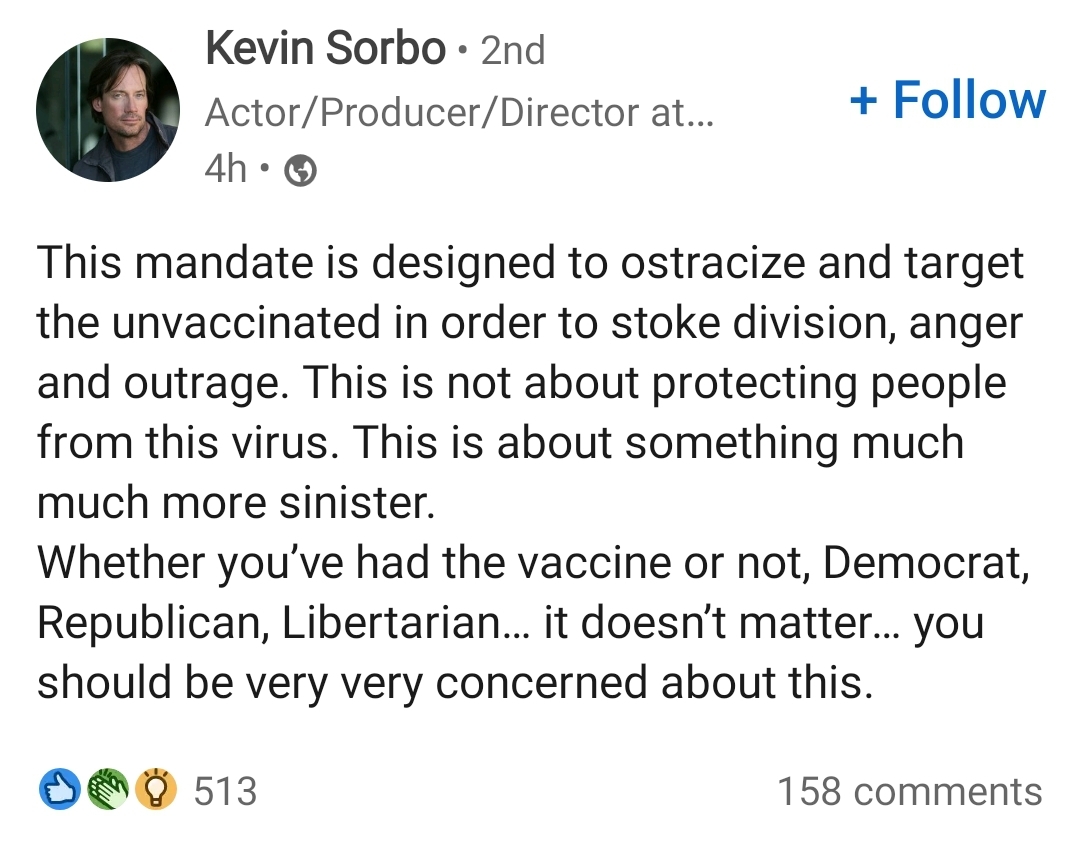Image resolution: width=1080 pixels, height=842 pixels.
Task: Click the plus sign beside Follow
Action: tap(864, 101)
